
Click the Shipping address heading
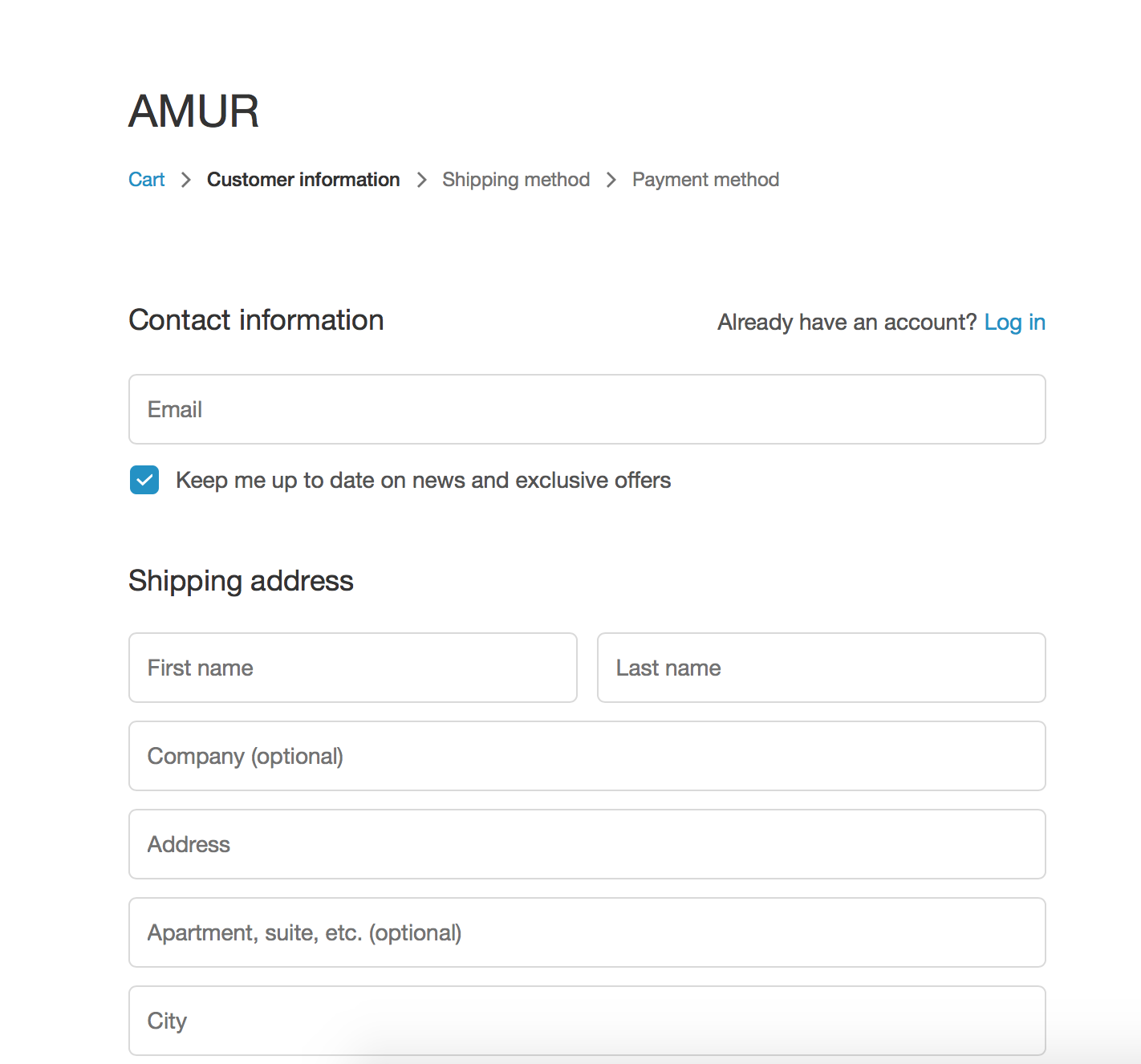click(x=241, y=581)
